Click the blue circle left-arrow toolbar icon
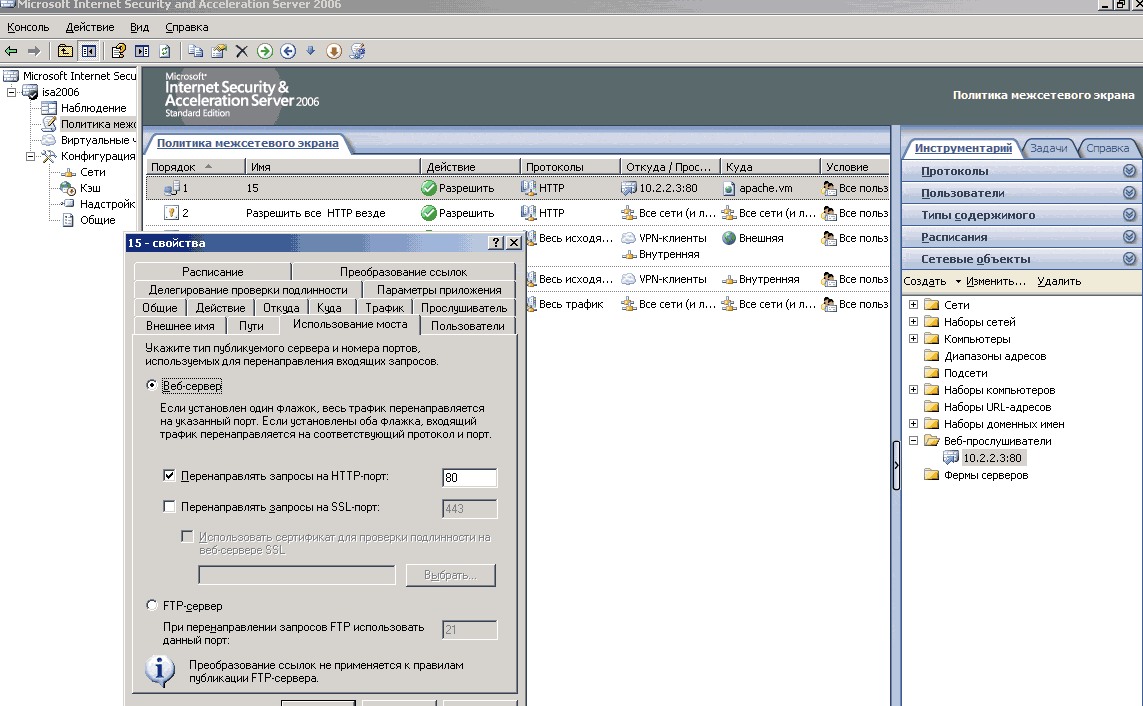Screen dimensions: 1143x706 (x=288, y=51)
